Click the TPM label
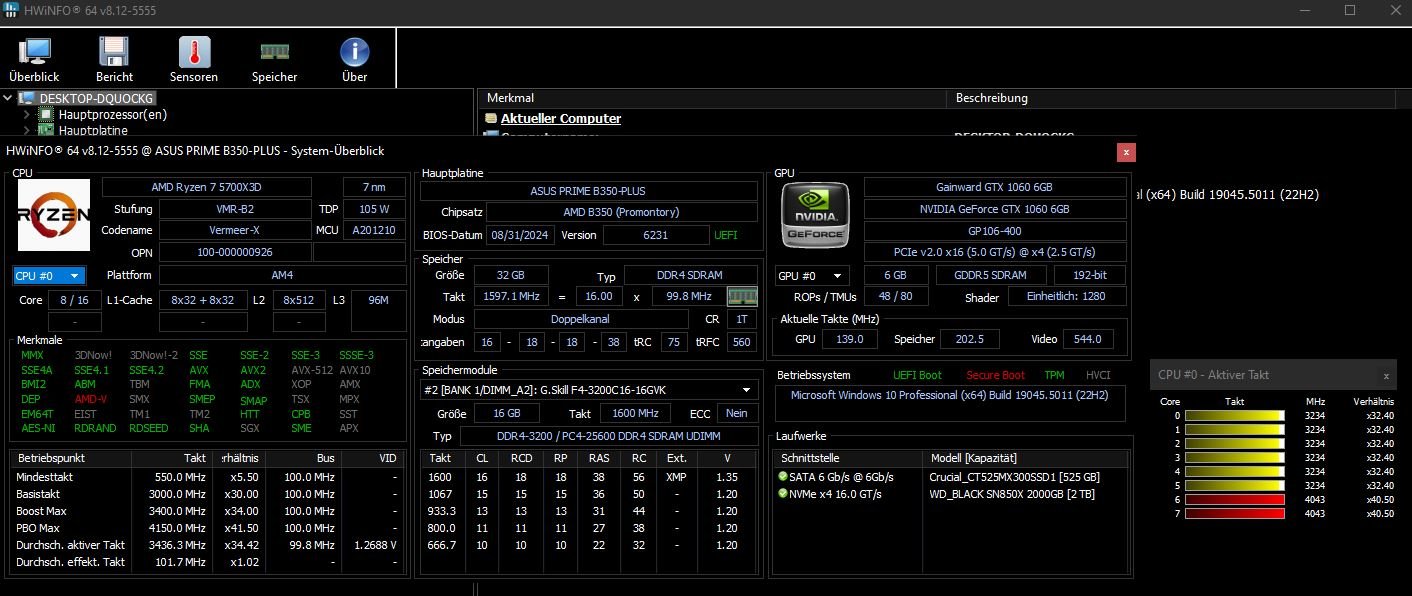This screenshot has width=1412, height=596. click(1054, 375)
